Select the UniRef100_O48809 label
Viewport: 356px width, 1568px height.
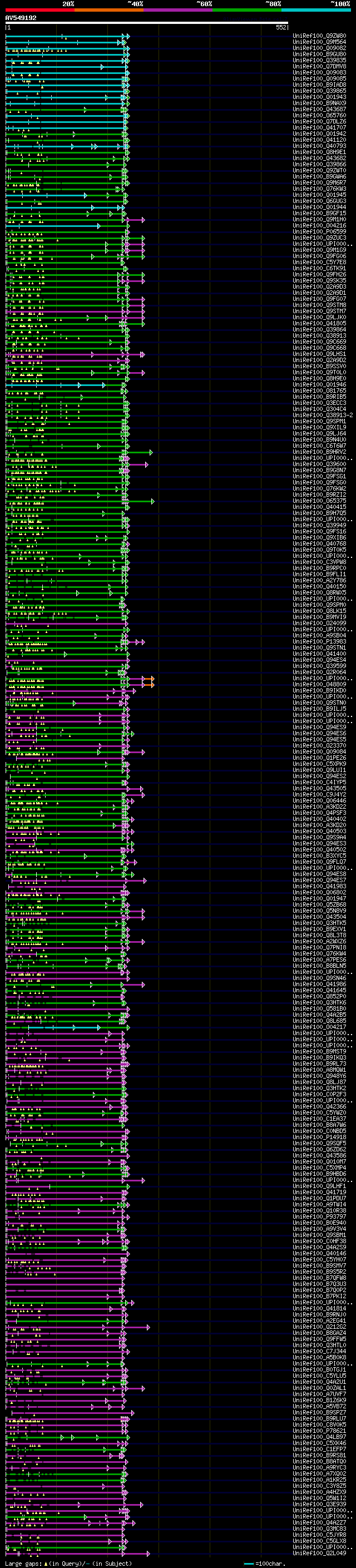coord(319,684)
